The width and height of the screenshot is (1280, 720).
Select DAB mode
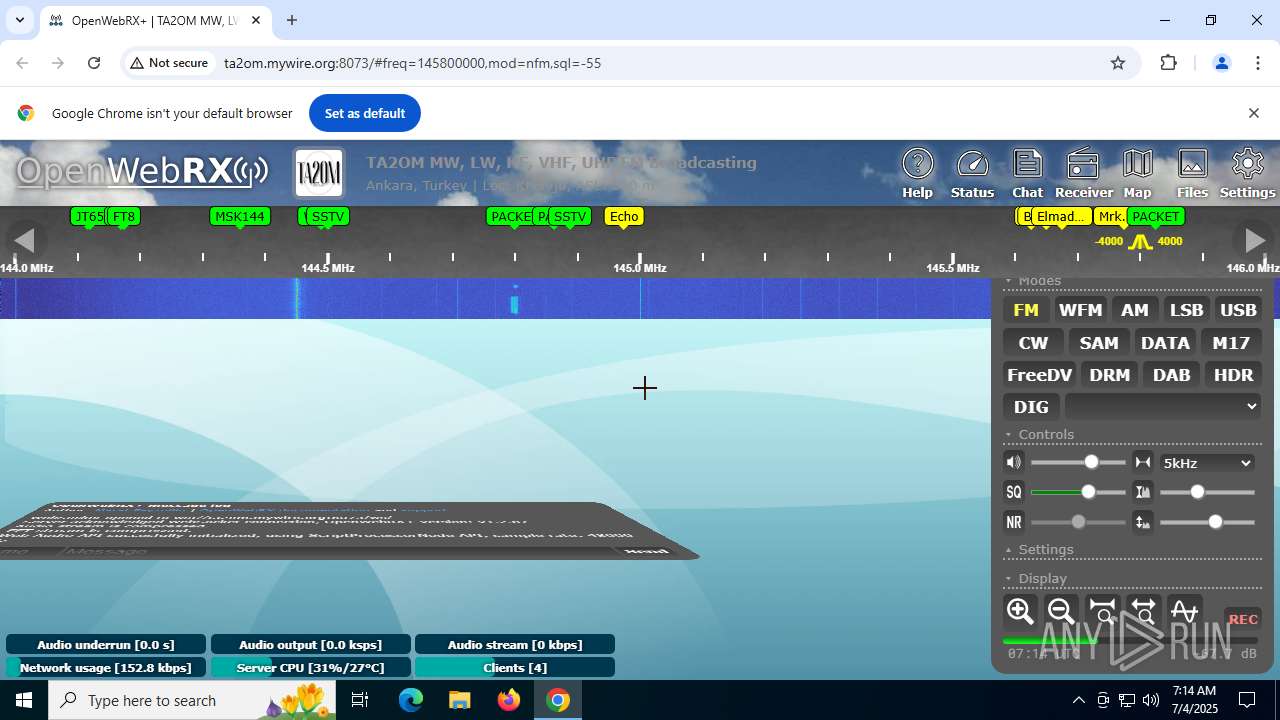pyautogui.click(x=1172, y=375)
